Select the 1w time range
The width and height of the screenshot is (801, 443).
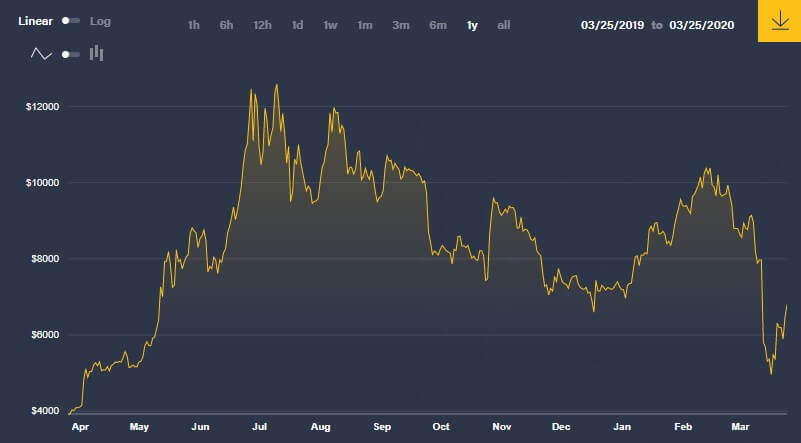(330, 25)
